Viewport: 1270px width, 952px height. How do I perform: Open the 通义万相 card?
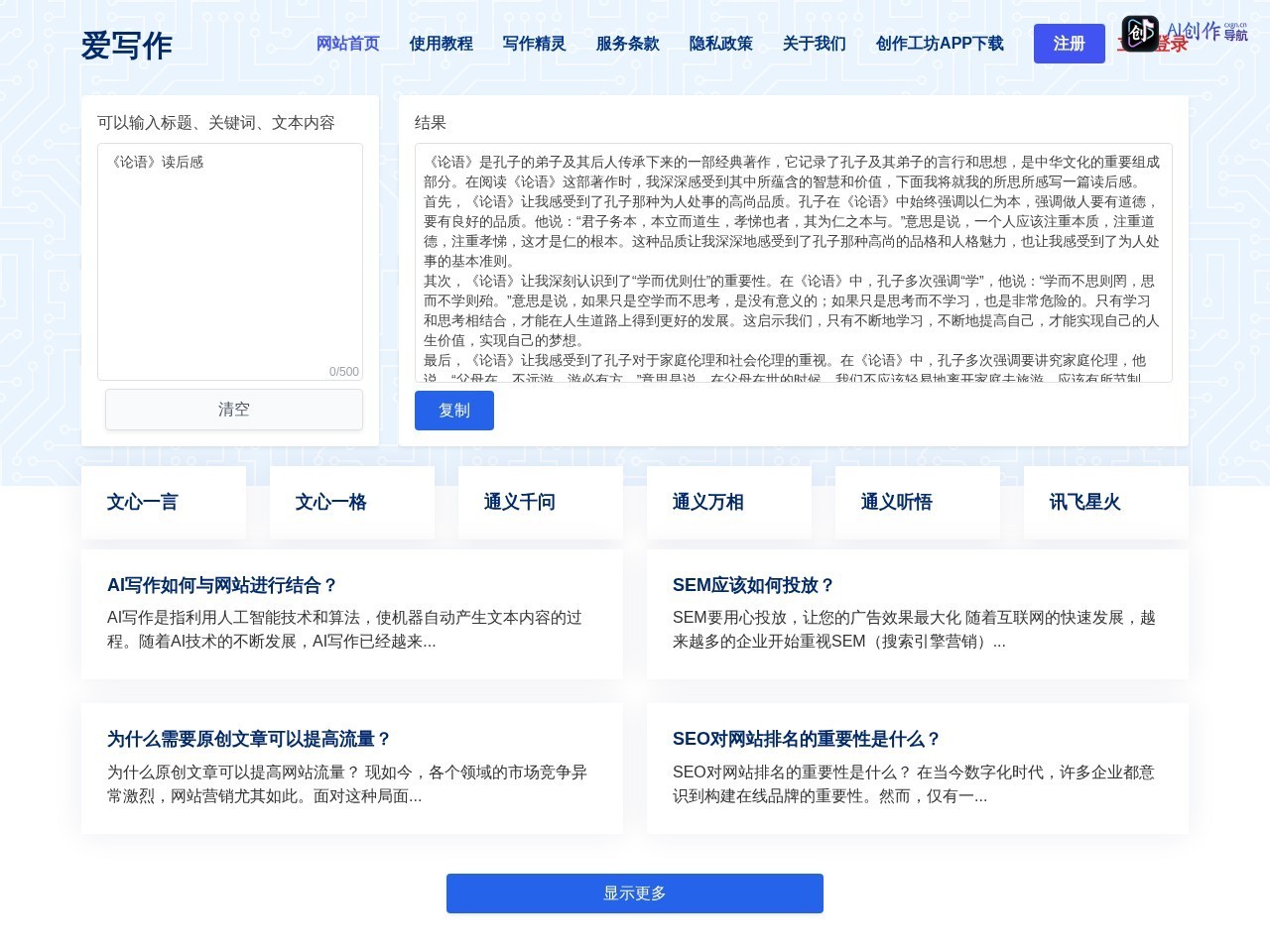pos(729,503)
